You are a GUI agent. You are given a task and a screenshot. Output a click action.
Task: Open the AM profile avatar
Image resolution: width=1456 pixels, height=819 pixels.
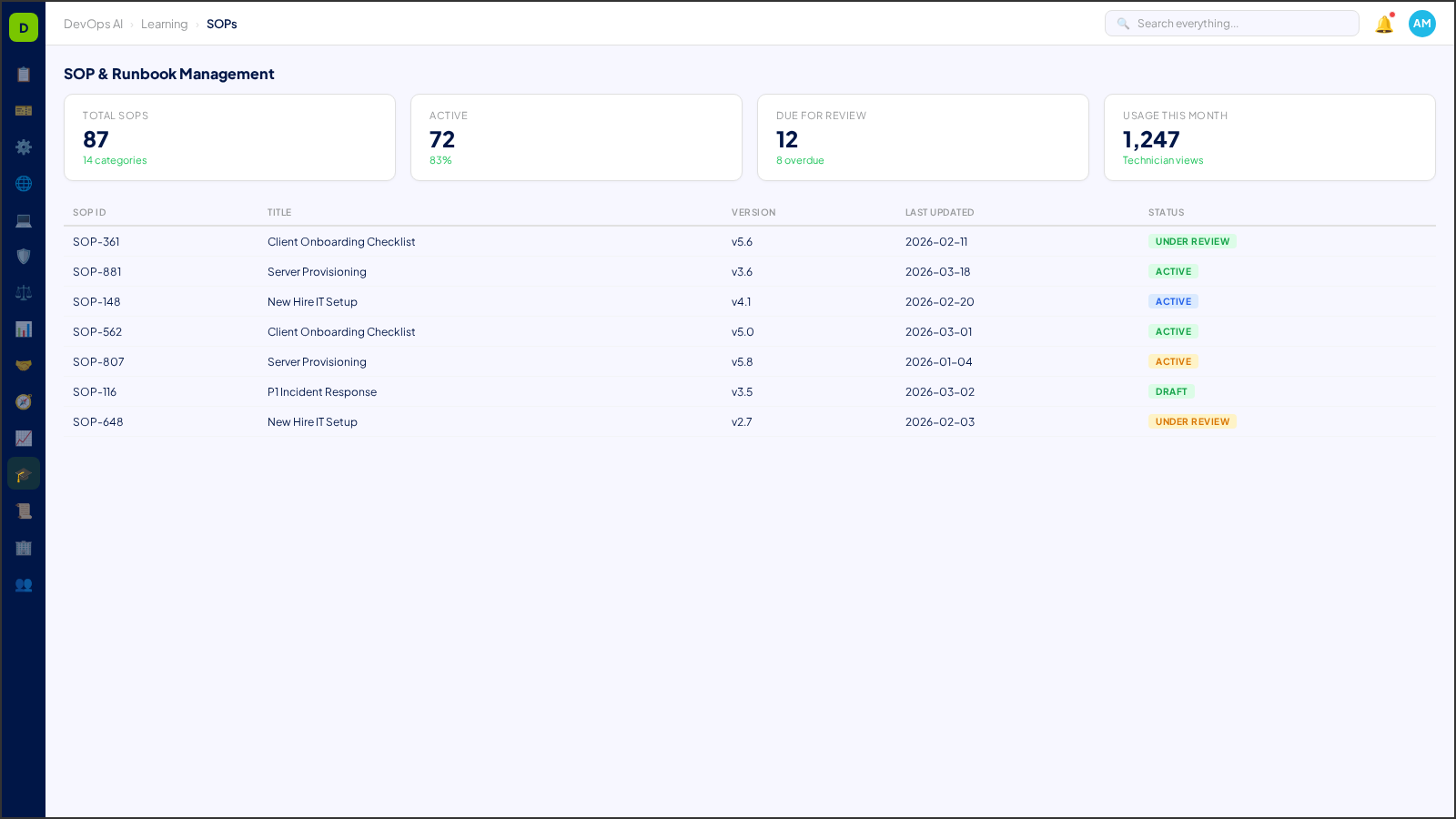[x=1421, y=24]
